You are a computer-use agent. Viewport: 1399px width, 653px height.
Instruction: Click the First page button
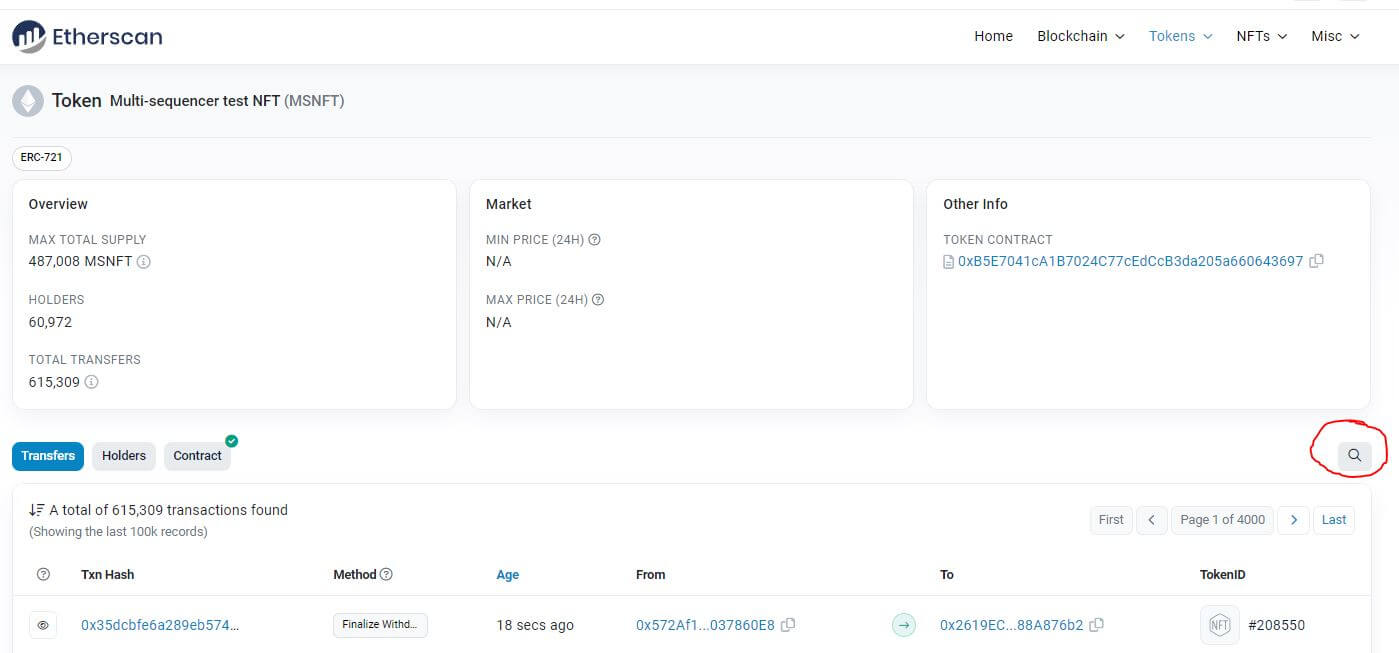tap(1111, 520)
